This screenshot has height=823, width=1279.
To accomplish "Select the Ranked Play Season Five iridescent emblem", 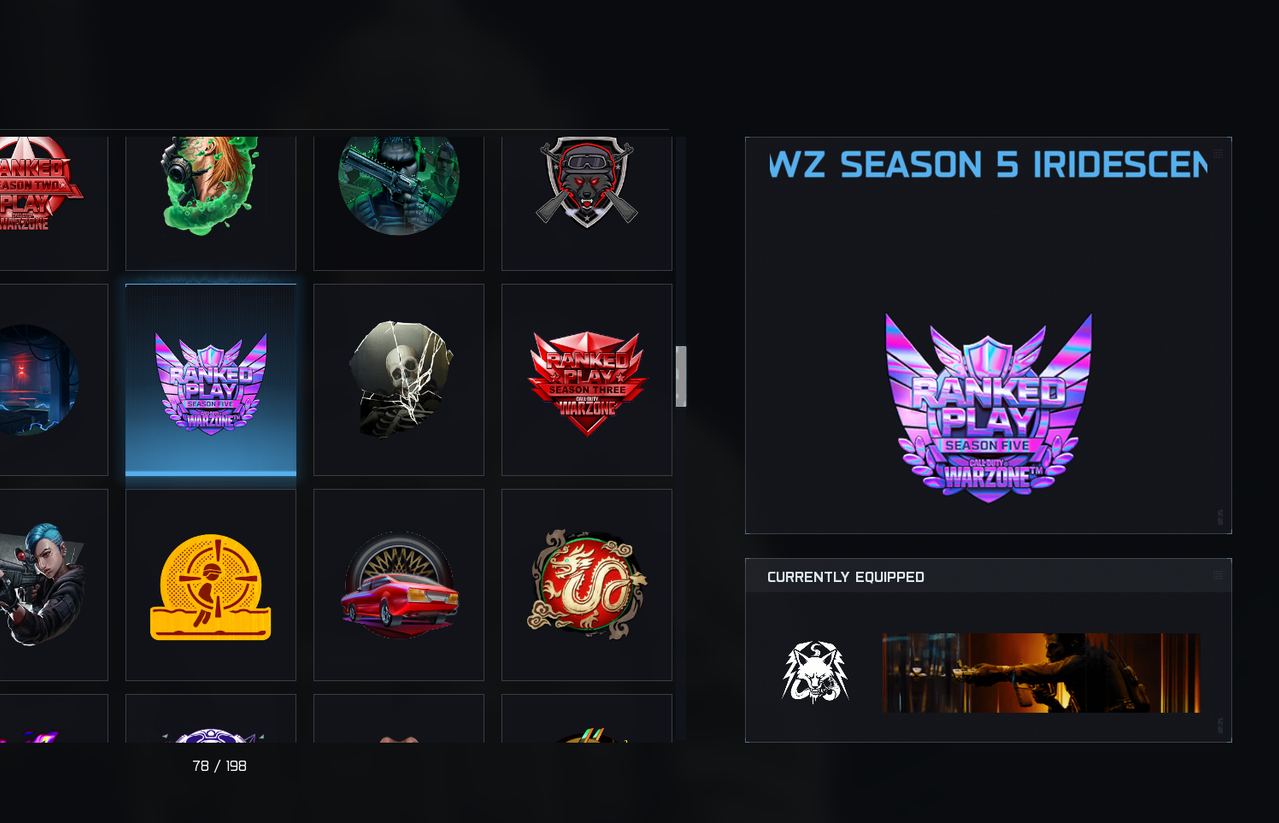I will [x=210, y=380].
